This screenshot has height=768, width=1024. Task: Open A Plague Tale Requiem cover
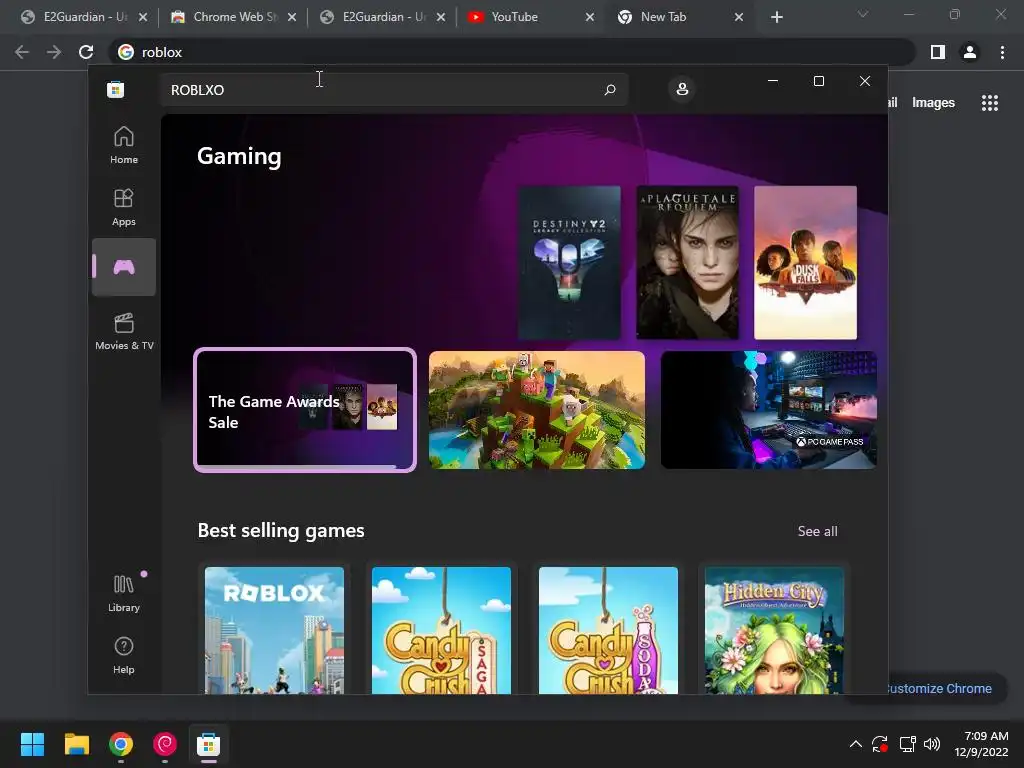tap(688, 263)
